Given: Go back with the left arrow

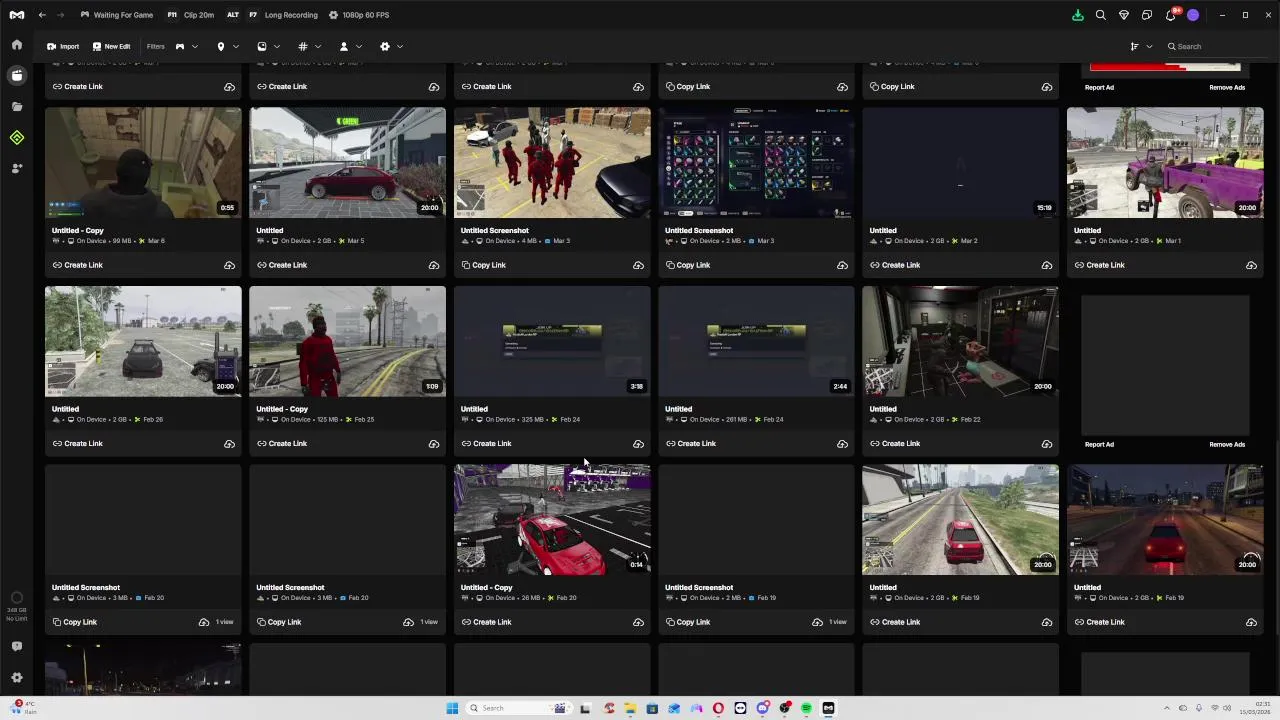Looking at the screenshot, I should tap(42, 15).
